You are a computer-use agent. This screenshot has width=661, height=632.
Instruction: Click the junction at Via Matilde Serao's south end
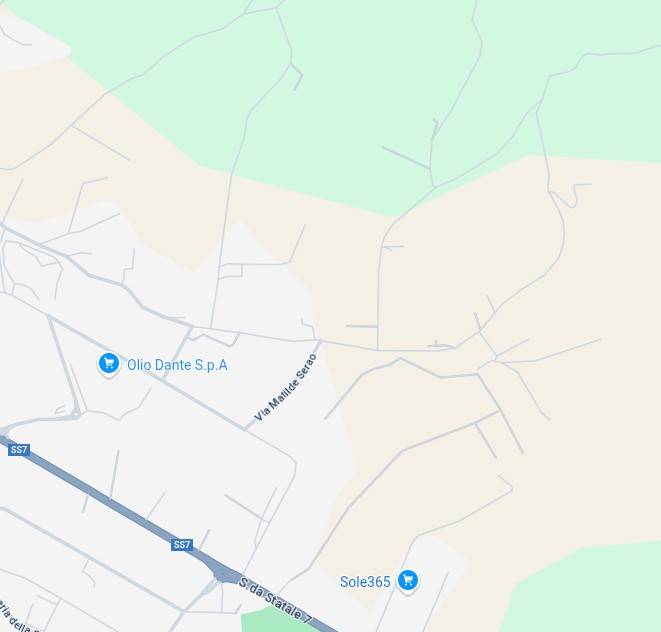[x=246, y=429]
